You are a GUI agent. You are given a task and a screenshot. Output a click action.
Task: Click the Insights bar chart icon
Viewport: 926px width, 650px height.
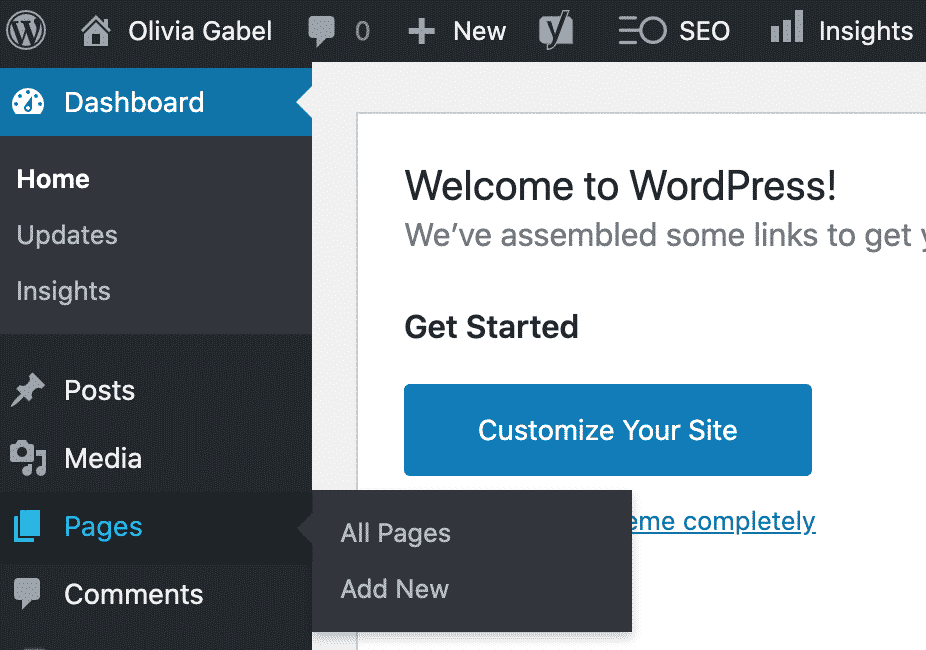click(787, 27)
